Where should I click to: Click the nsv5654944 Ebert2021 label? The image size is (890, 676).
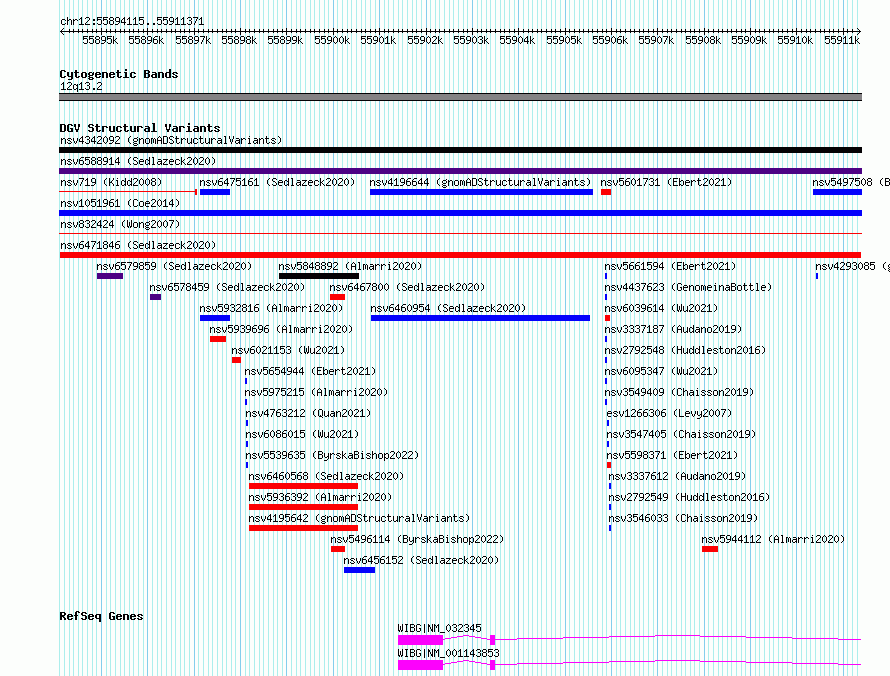pyautogui.click(x=310, y=371)
